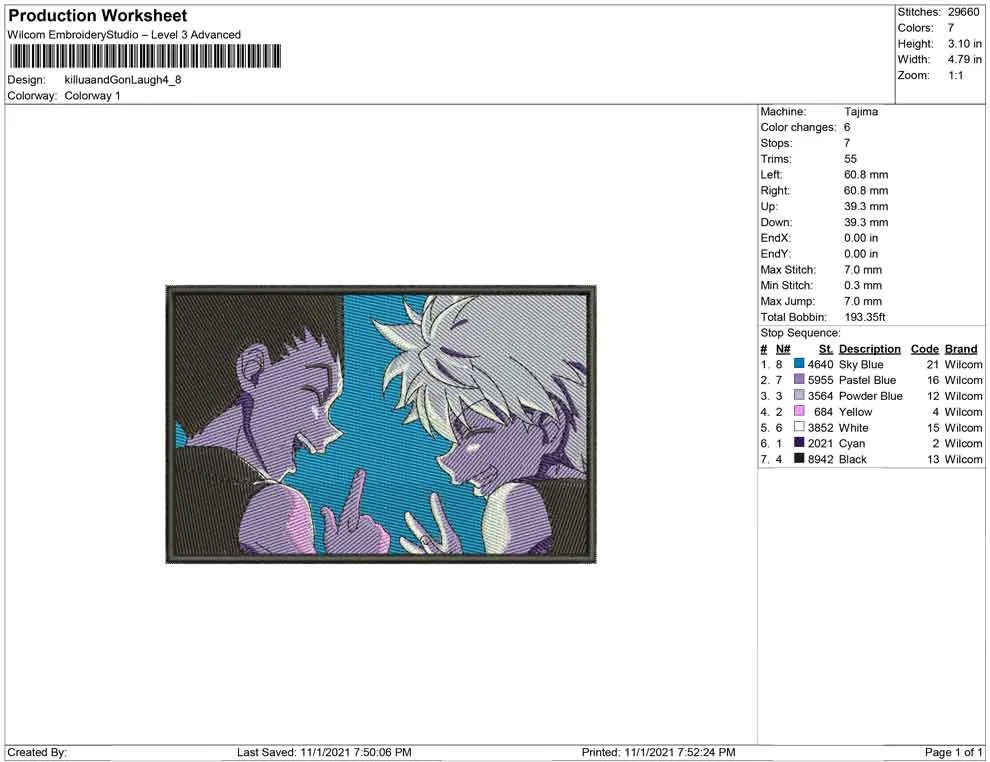The height and width of the screenshot is (762, 990).
Task: Click the Black thread color swatch
Action: click(x=799, y=458)
